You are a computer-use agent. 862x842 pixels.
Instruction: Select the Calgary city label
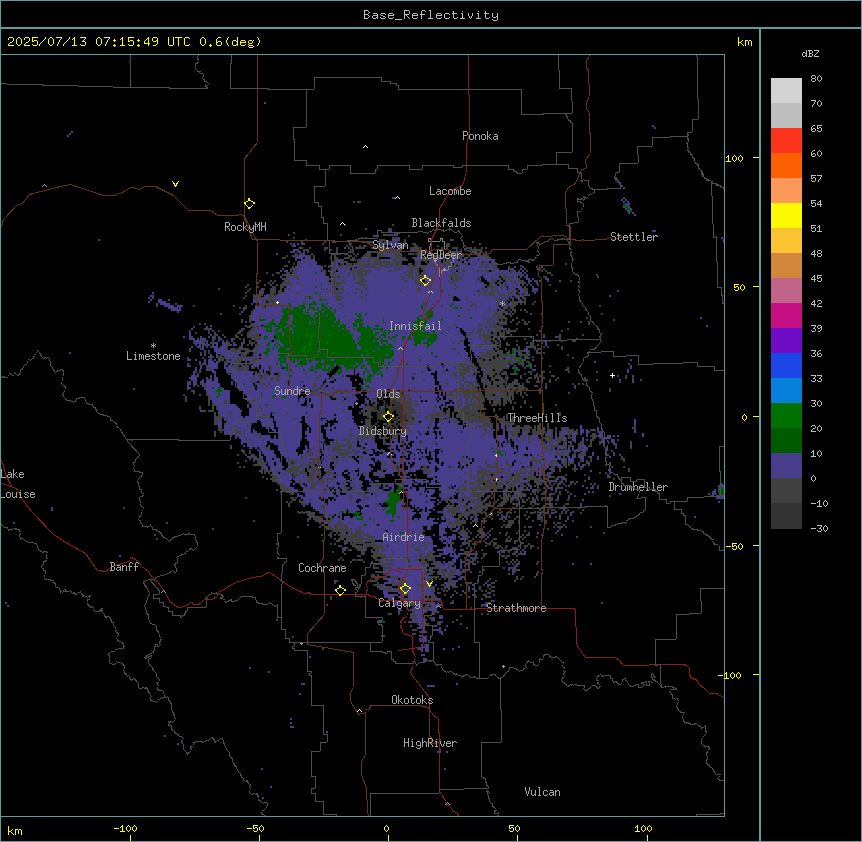[399, 603]
